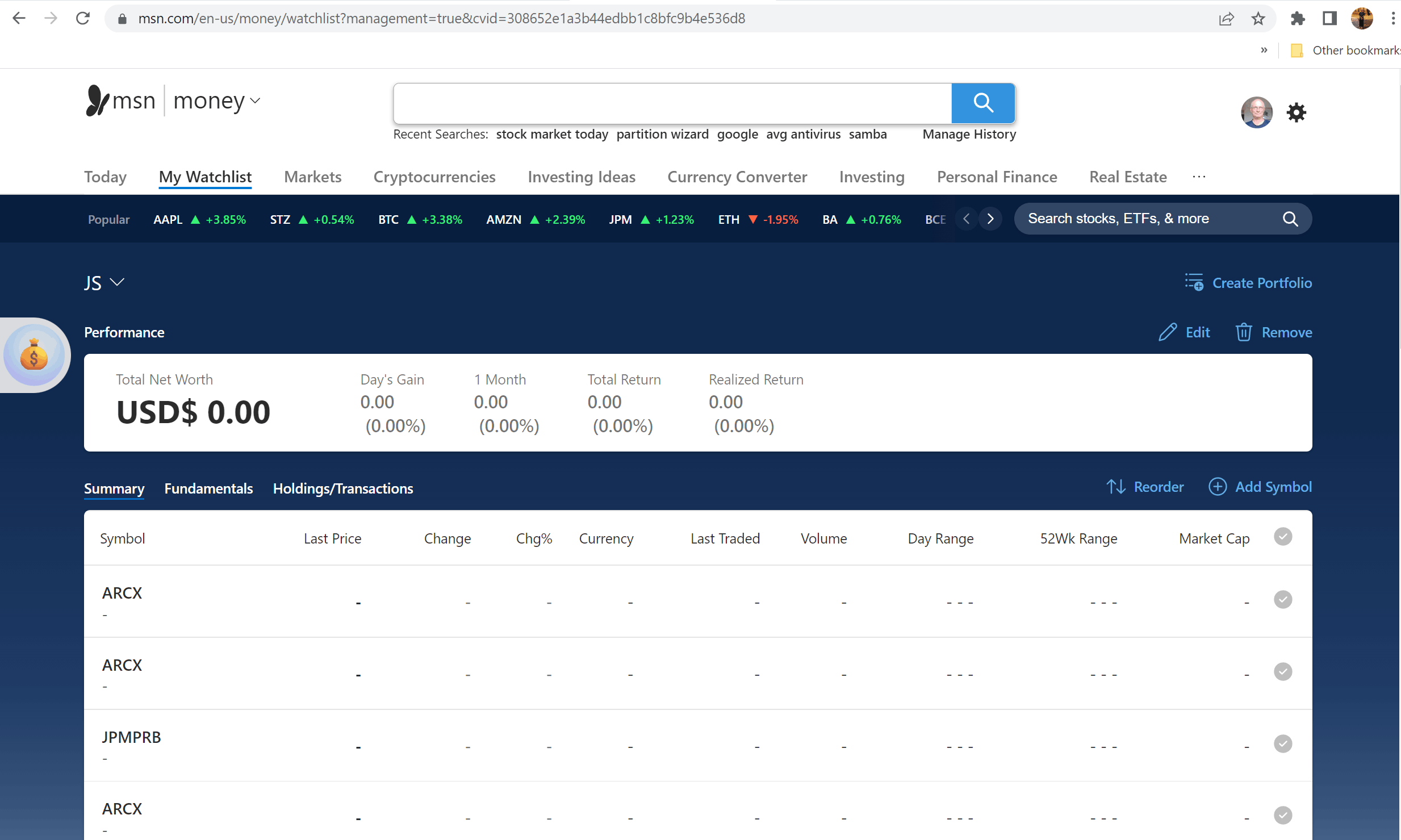This screenshot has height=840, width=1401.
Task: Click AAPL in the popular ticker
Action: (x=199, y=219)
